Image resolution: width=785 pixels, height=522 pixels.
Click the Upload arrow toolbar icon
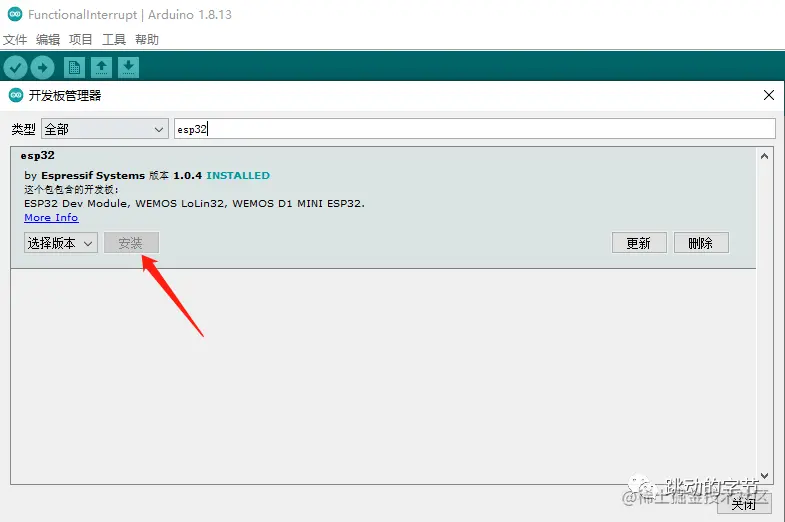point(43,67)
